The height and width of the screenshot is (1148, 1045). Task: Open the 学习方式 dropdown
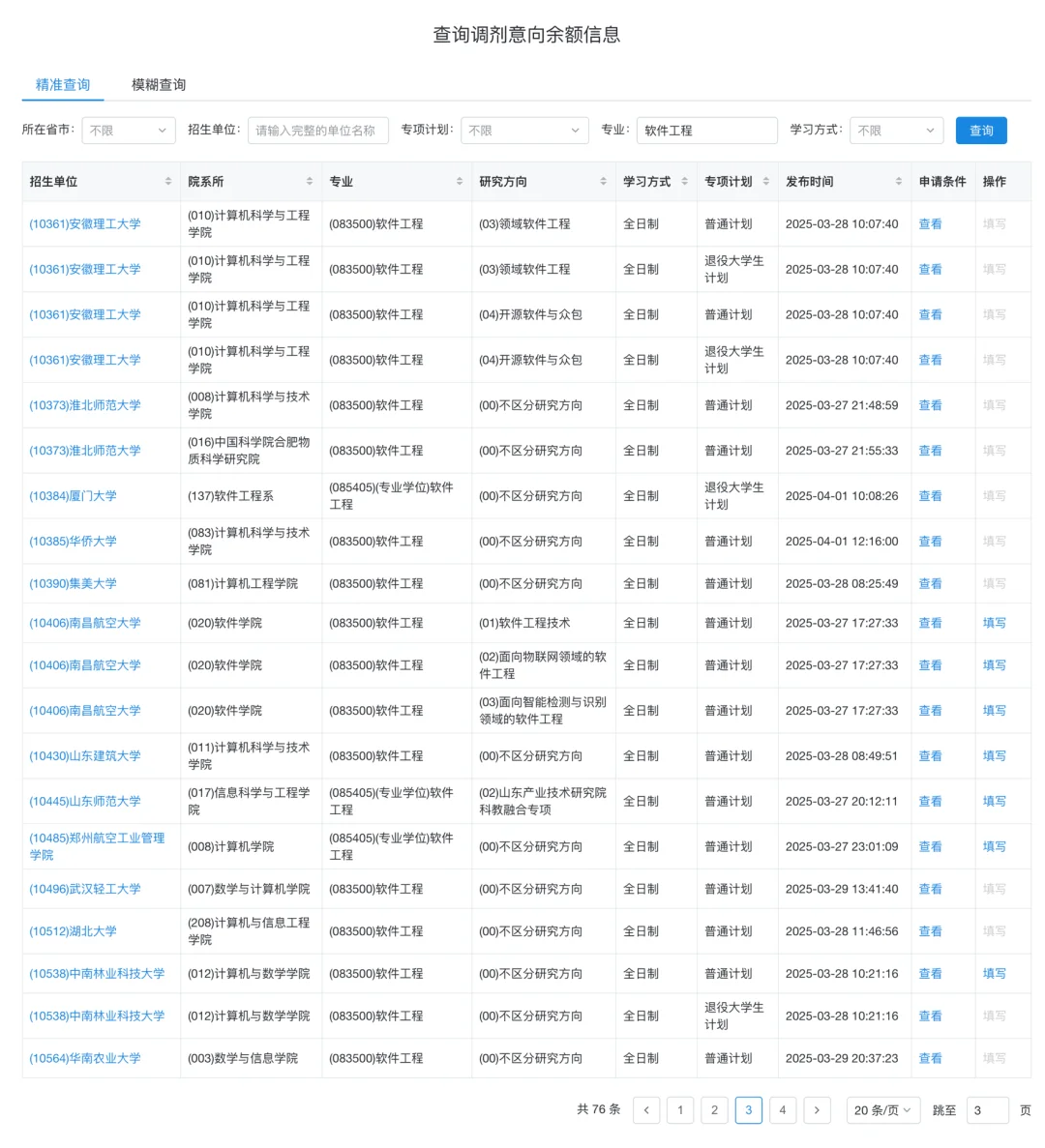coord(896,131)
